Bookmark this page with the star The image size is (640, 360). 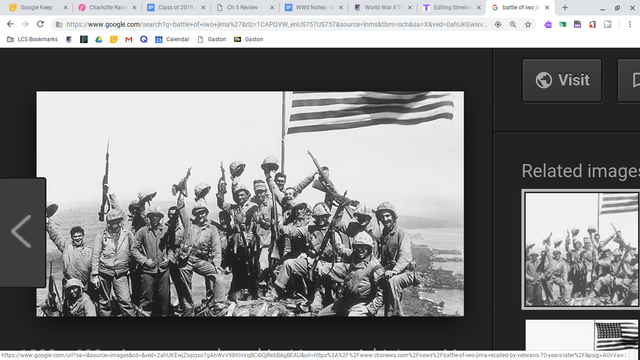[528, 24]
